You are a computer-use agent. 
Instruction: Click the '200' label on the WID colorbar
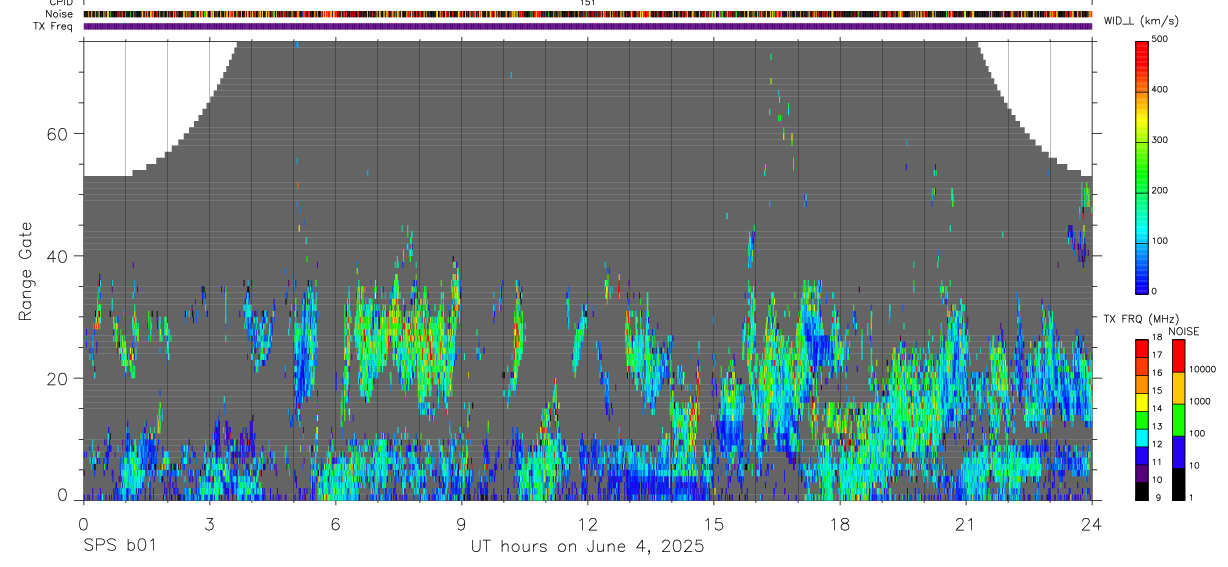pos(1160,190)
